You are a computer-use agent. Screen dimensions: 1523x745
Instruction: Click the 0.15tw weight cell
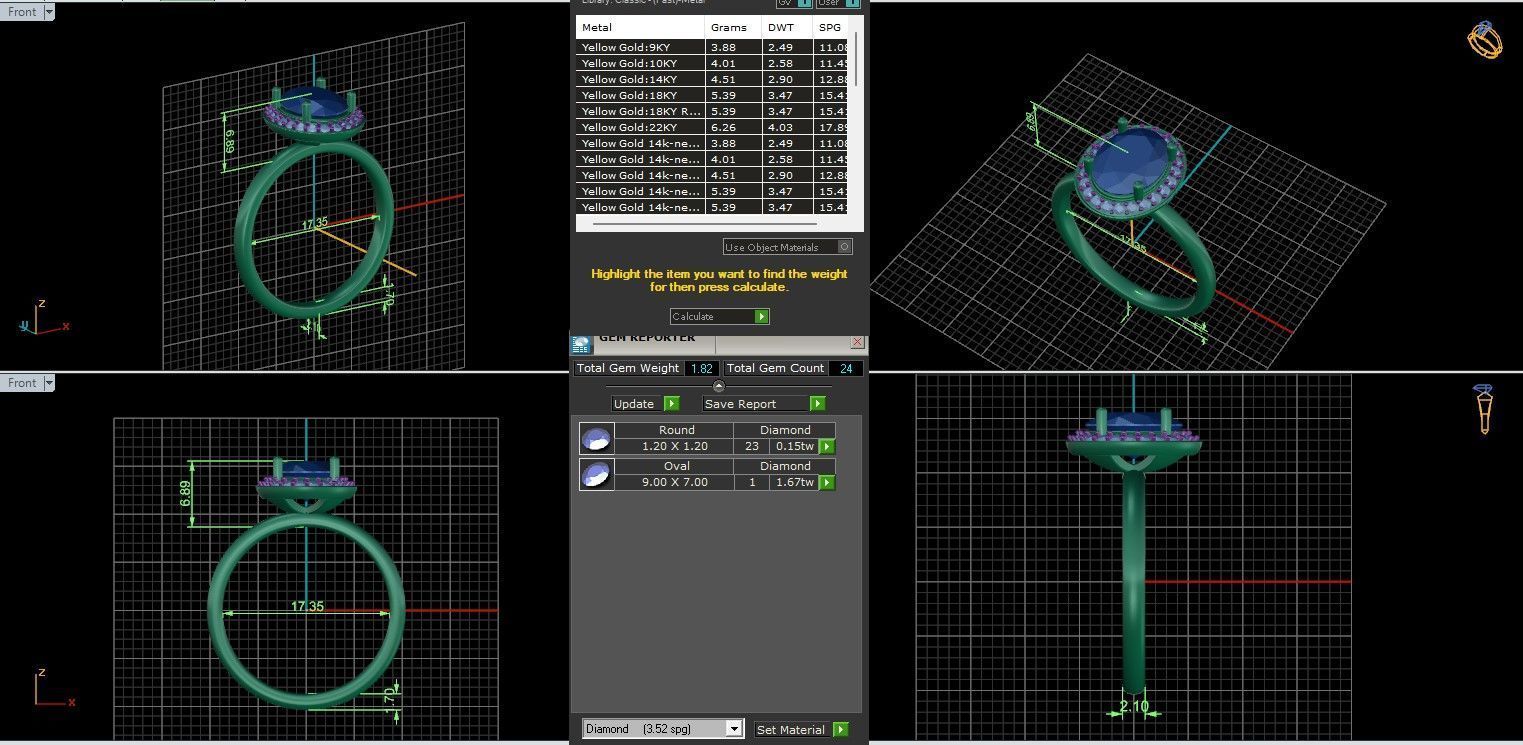[795, 446]
